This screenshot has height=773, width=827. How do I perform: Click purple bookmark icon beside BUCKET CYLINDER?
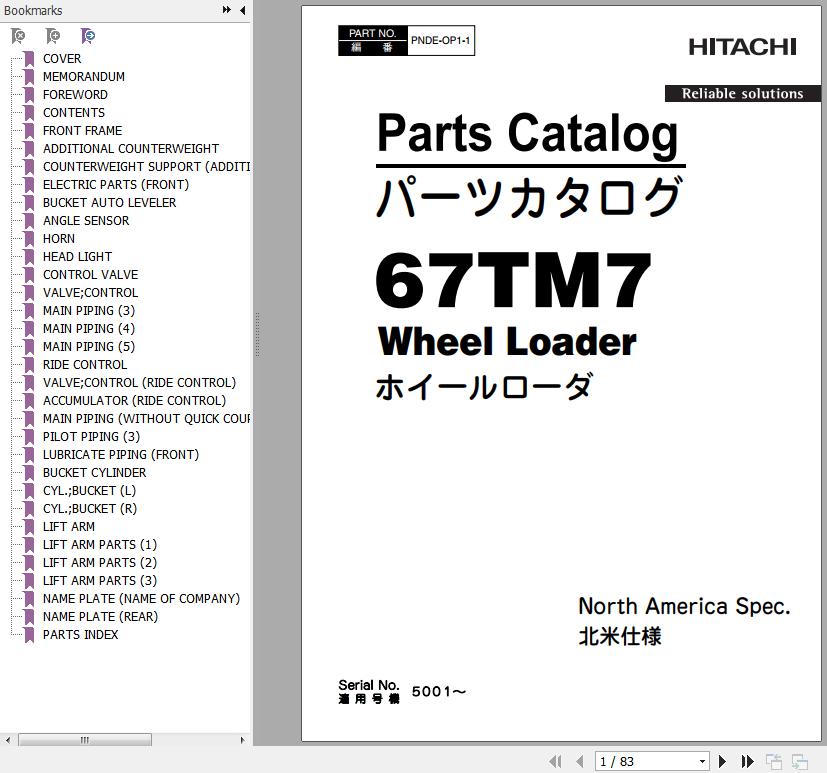(30, 473)
